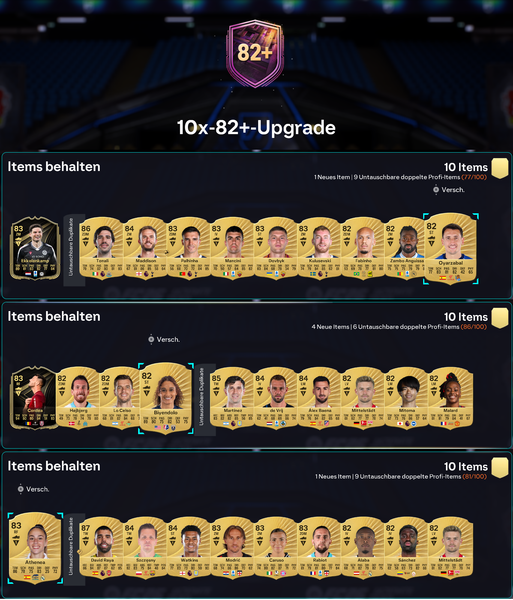The width and height of the screenshot is (513, 600).
Task: Select the Watkins player card
Action: (x=189, y=548)
